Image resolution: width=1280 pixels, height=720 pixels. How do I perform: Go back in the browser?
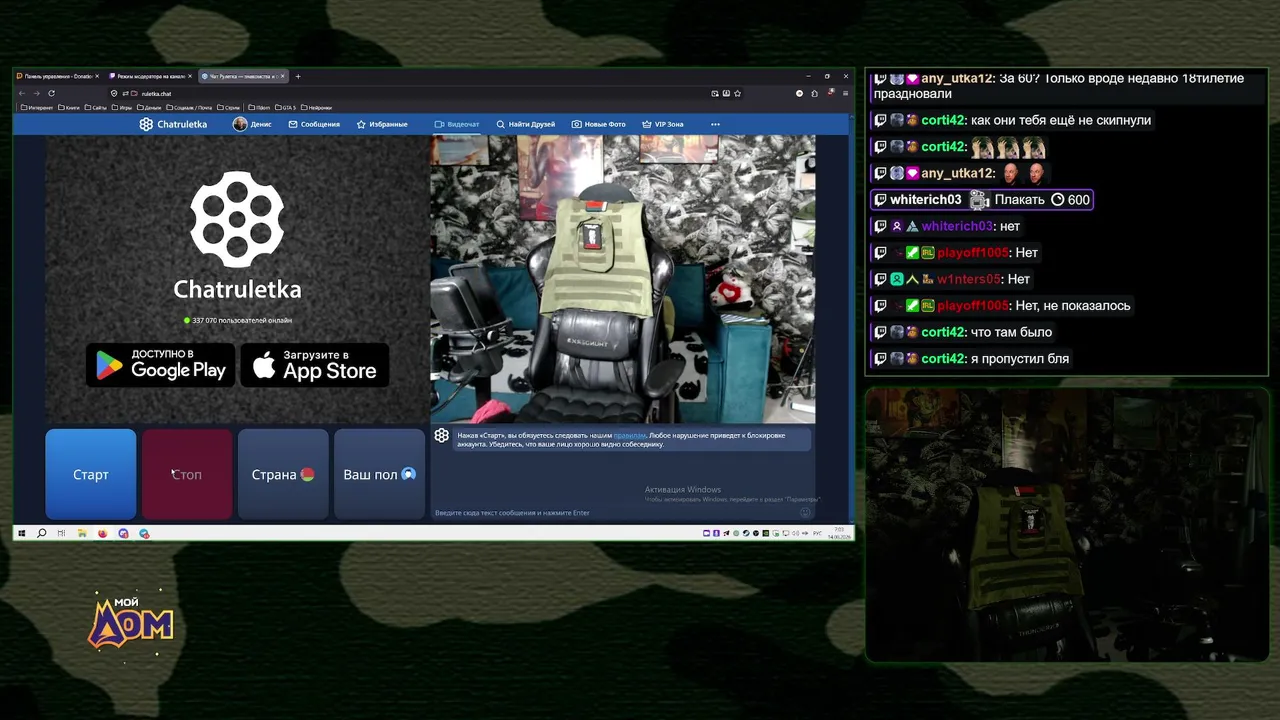(x=22, y=93)
